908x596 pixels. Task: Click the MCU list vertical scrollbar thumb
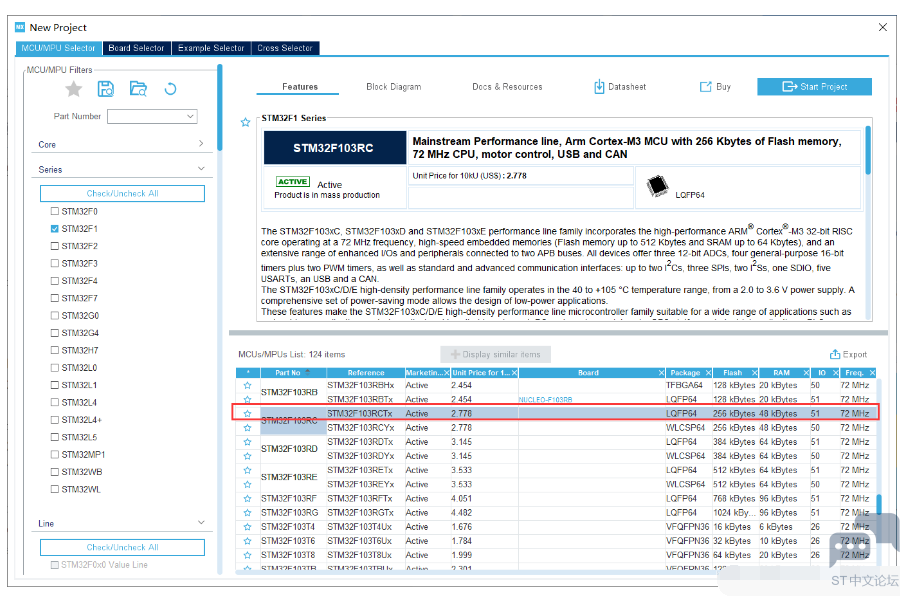(879, 504)
